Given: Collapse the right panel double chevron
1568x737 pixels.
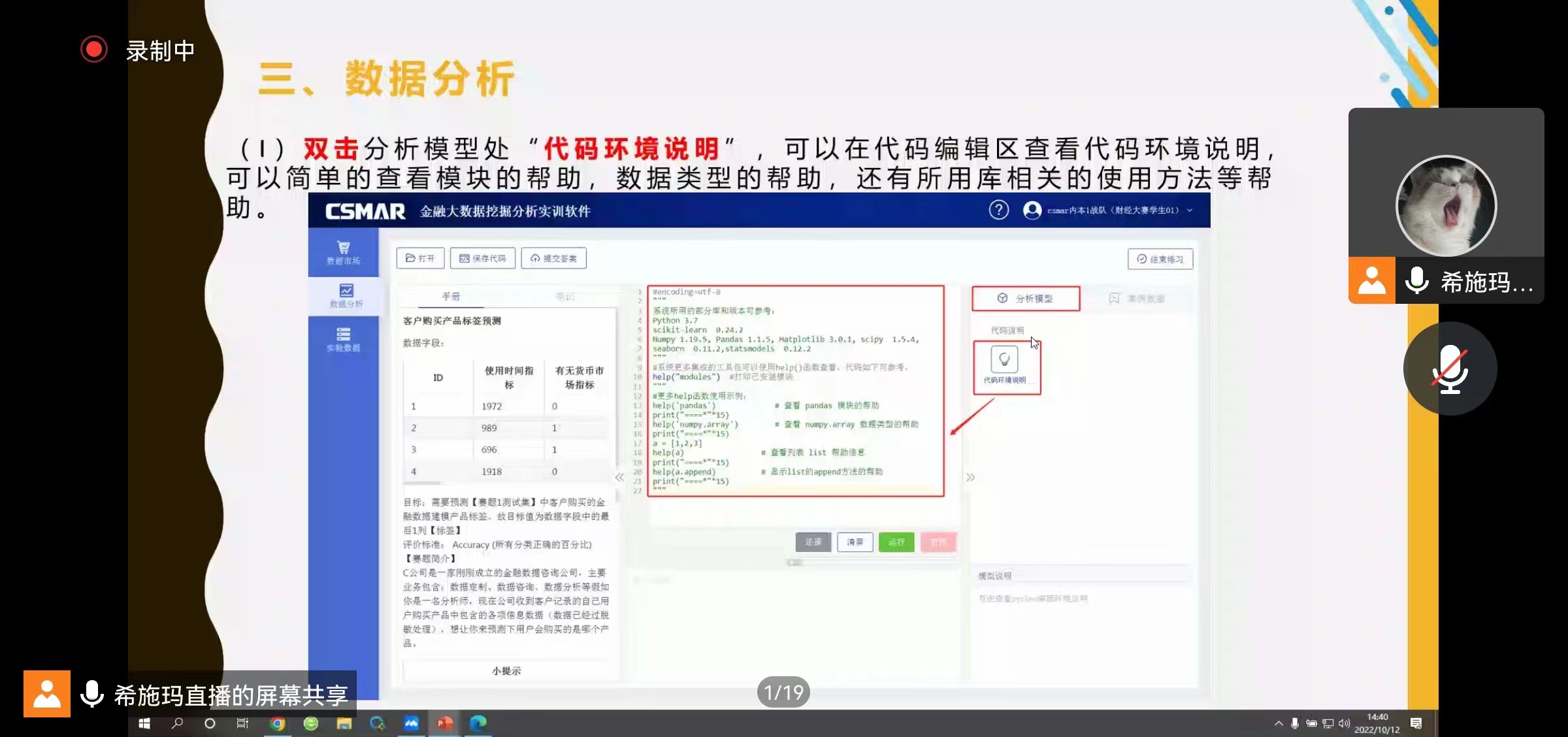Looking at the screenshot, I should pyautogui.click(x=970, y=478).
